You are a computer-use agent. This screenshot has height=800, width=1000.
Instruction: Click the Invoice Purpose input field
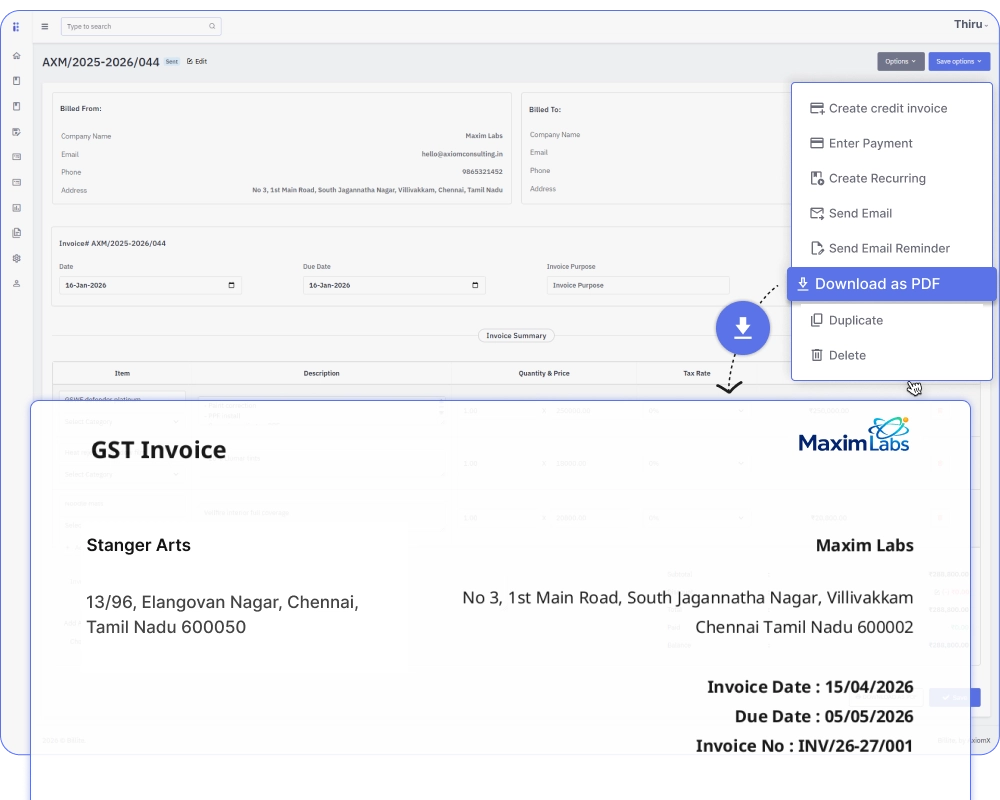click(638, 285)
